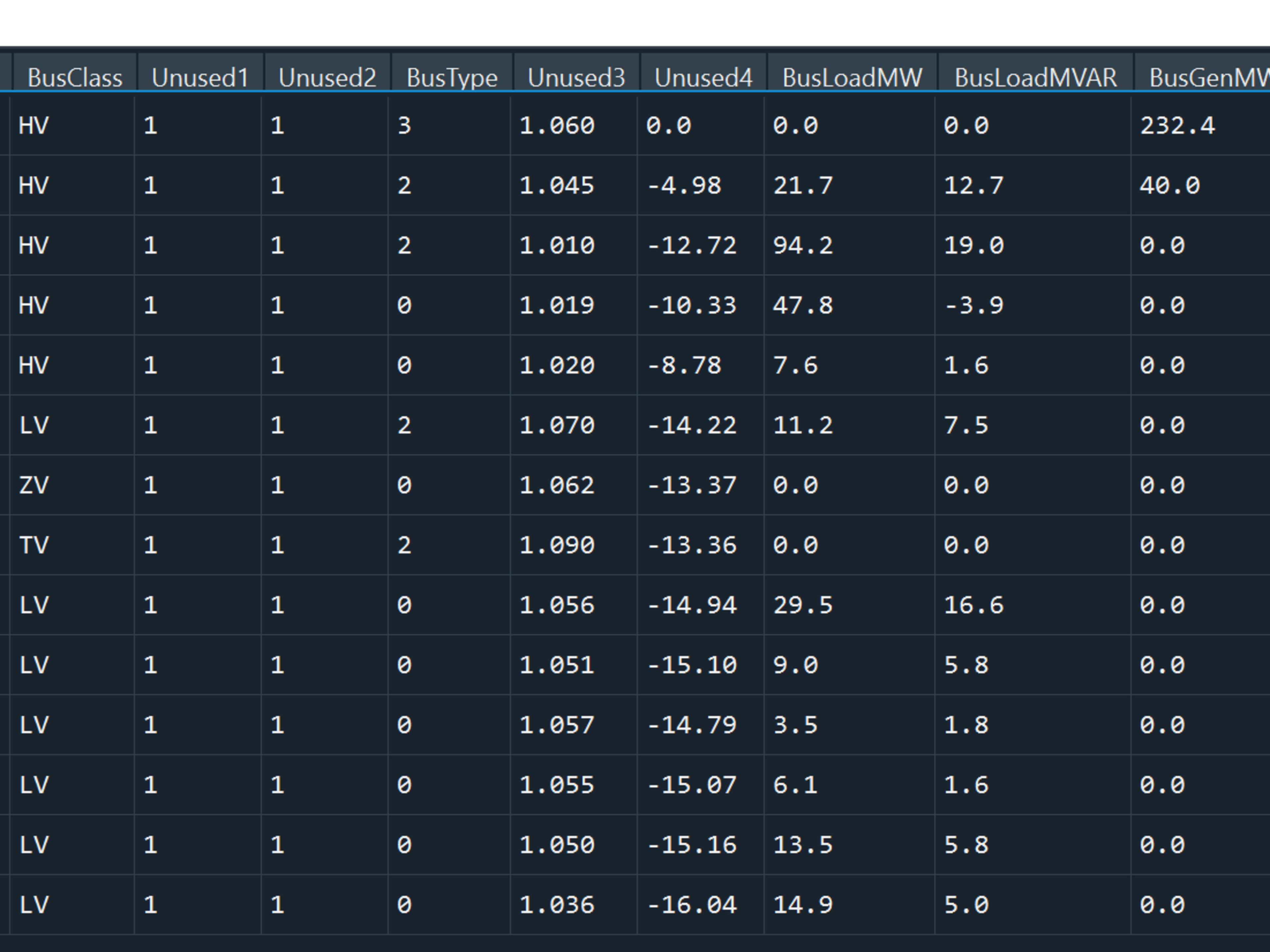Click the MVAR cell showing -3.9
The width and height of the screenshot is (1270, 952).
(973, 305)
